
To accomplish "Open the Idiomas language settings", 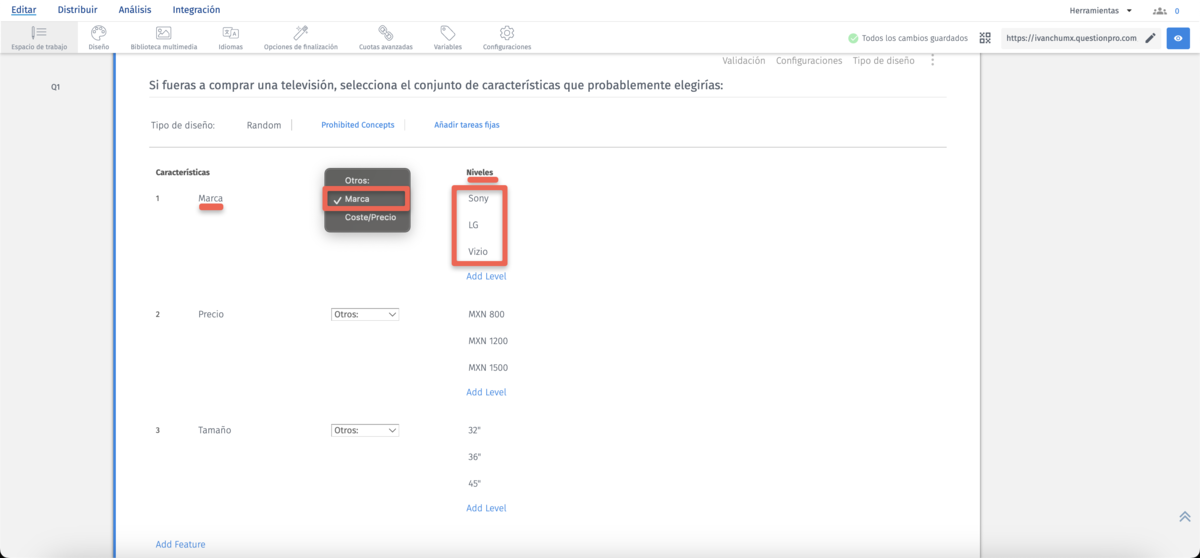I will (x=230, y=34).
